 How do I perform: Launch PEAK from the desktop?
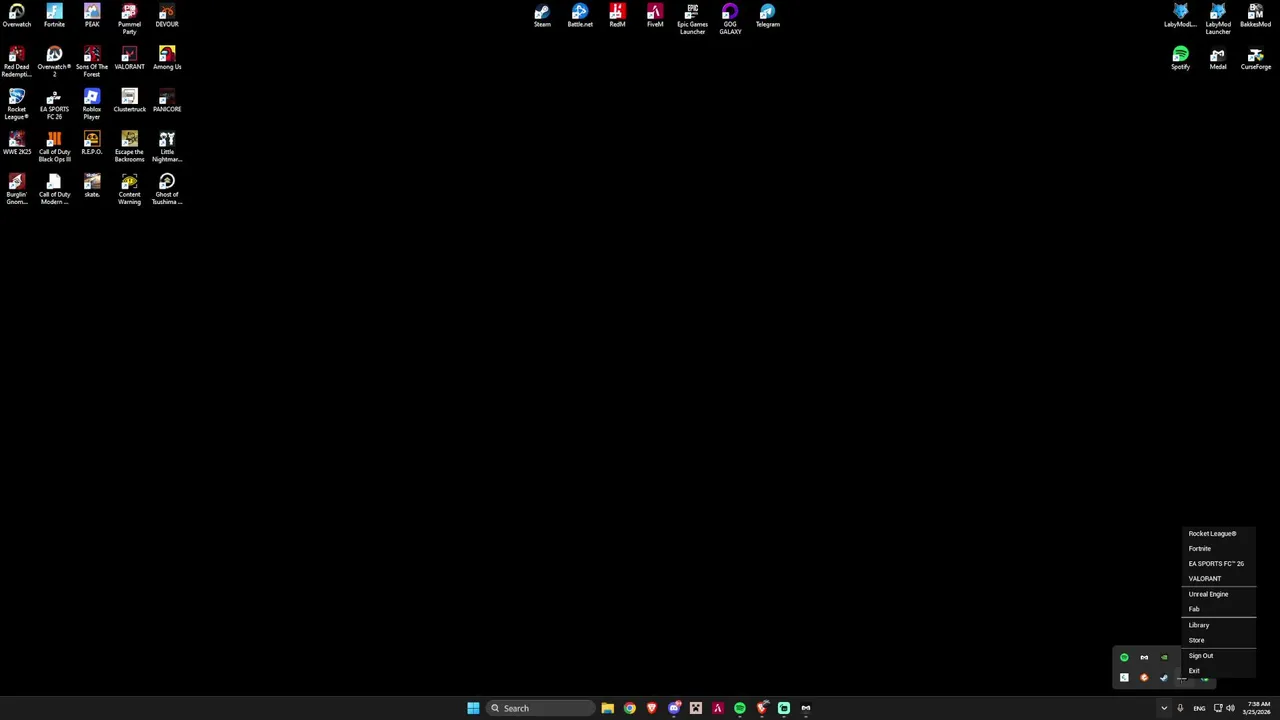tap(92, 16)
